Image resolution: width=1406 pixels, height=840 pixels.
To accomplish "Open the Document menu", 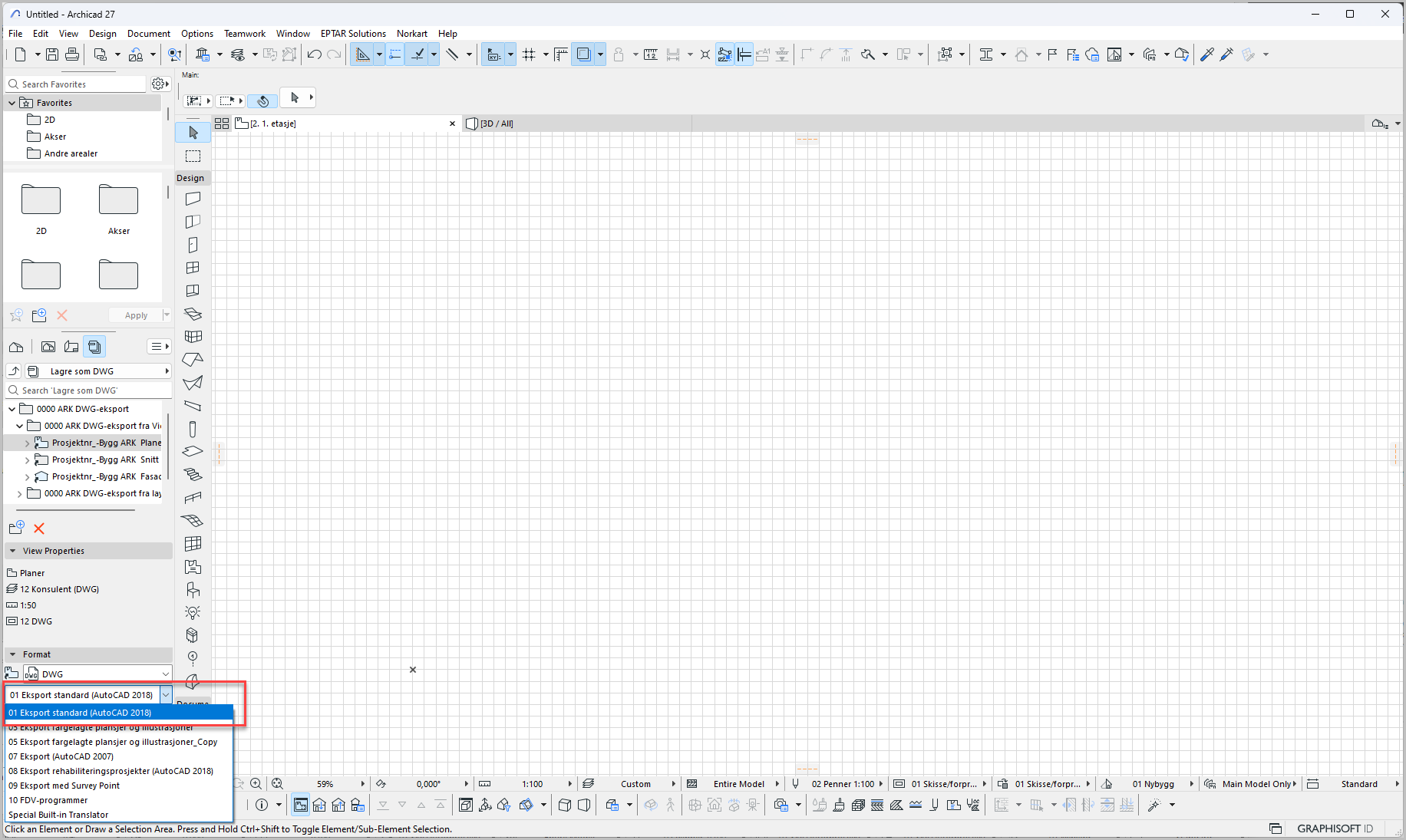I will 148,34.
